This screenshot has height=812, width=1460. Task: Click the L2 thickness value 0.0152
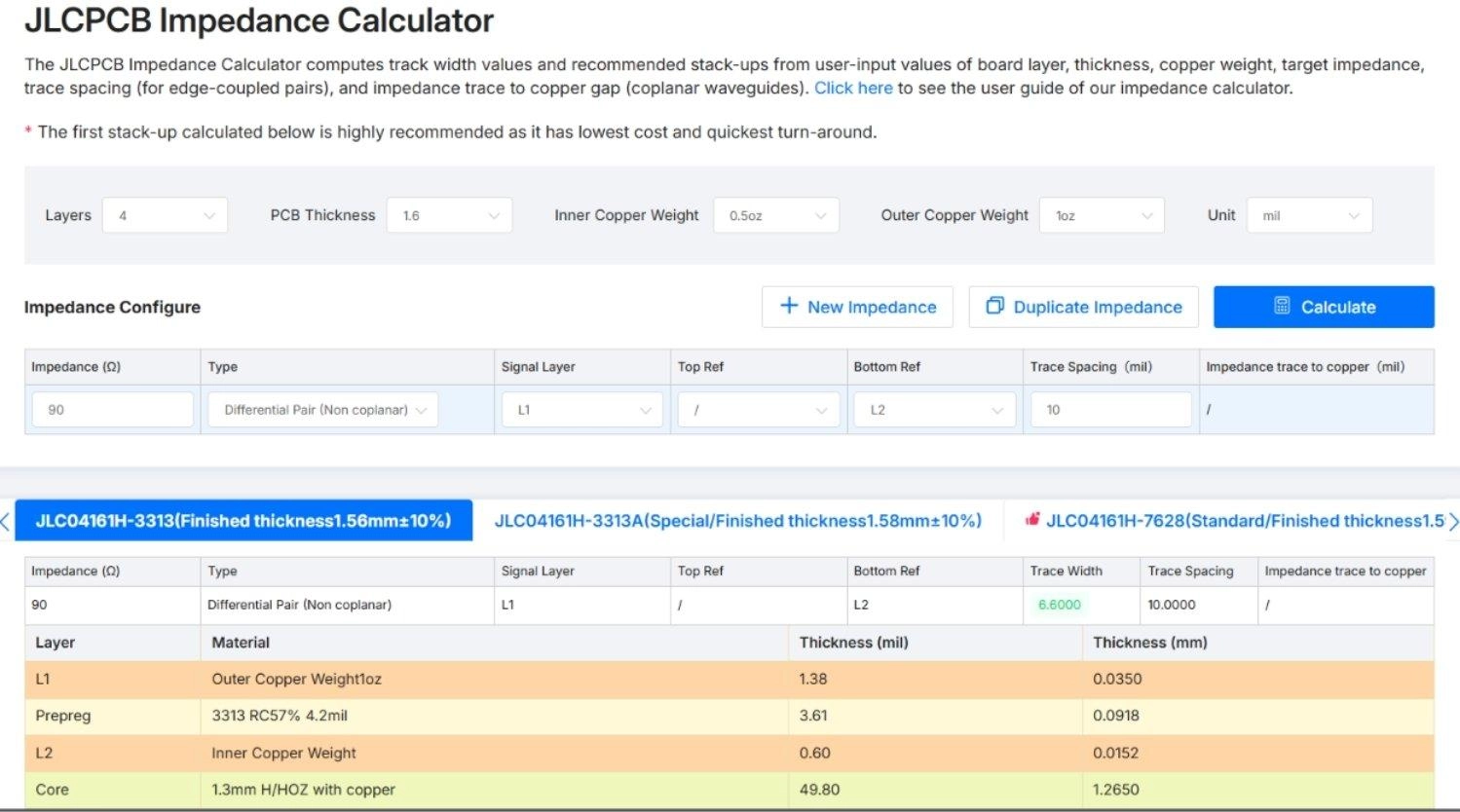[1116, 753]
